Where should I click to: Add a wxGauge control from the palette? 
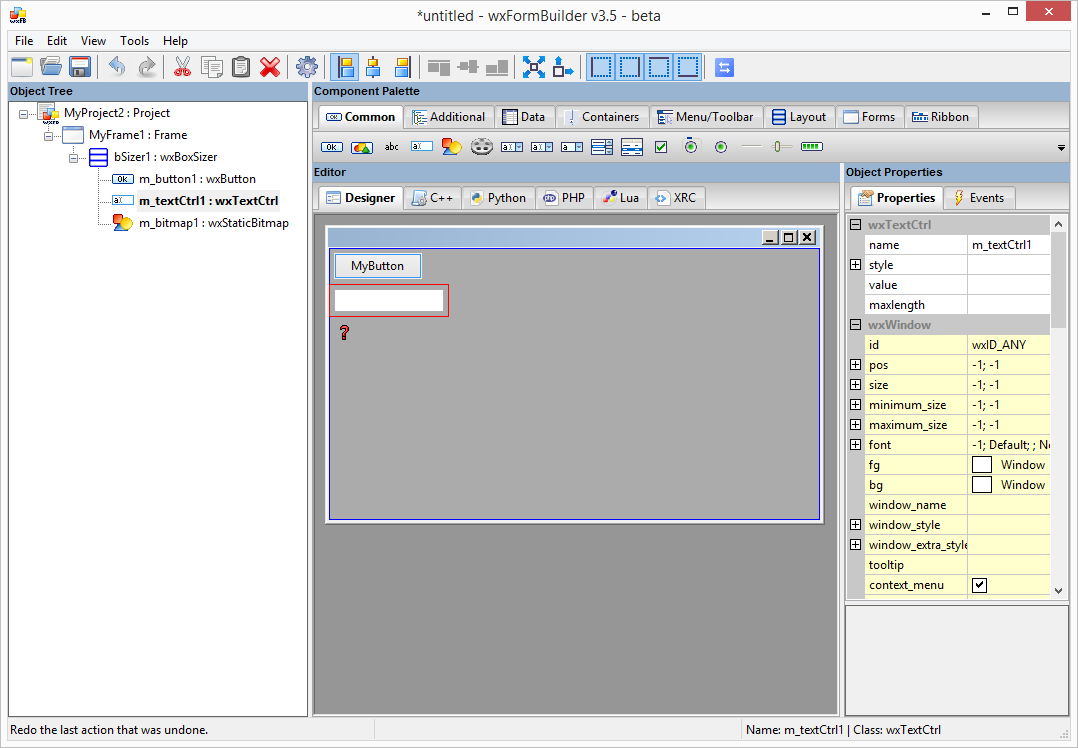pyautogui.click(x=811, y=146)
